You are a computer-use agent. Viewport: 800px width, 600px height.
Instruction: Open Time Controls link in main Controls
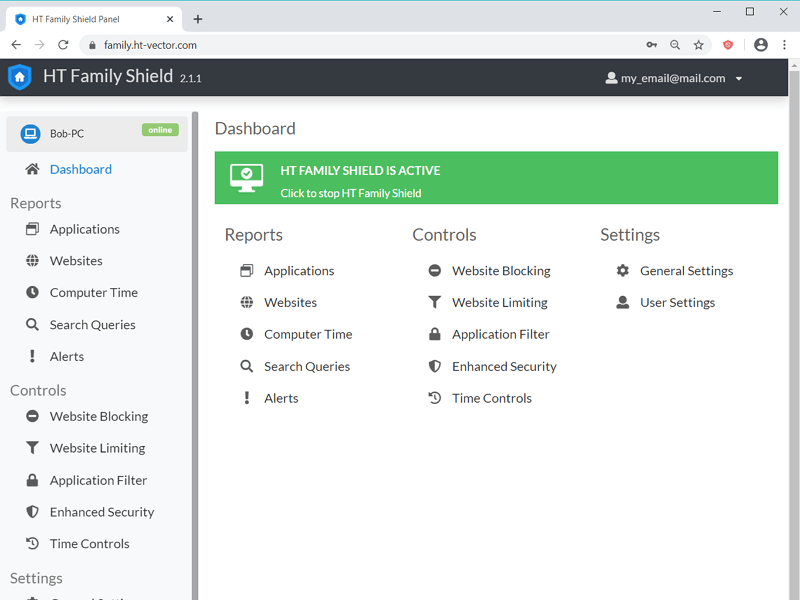492,398
